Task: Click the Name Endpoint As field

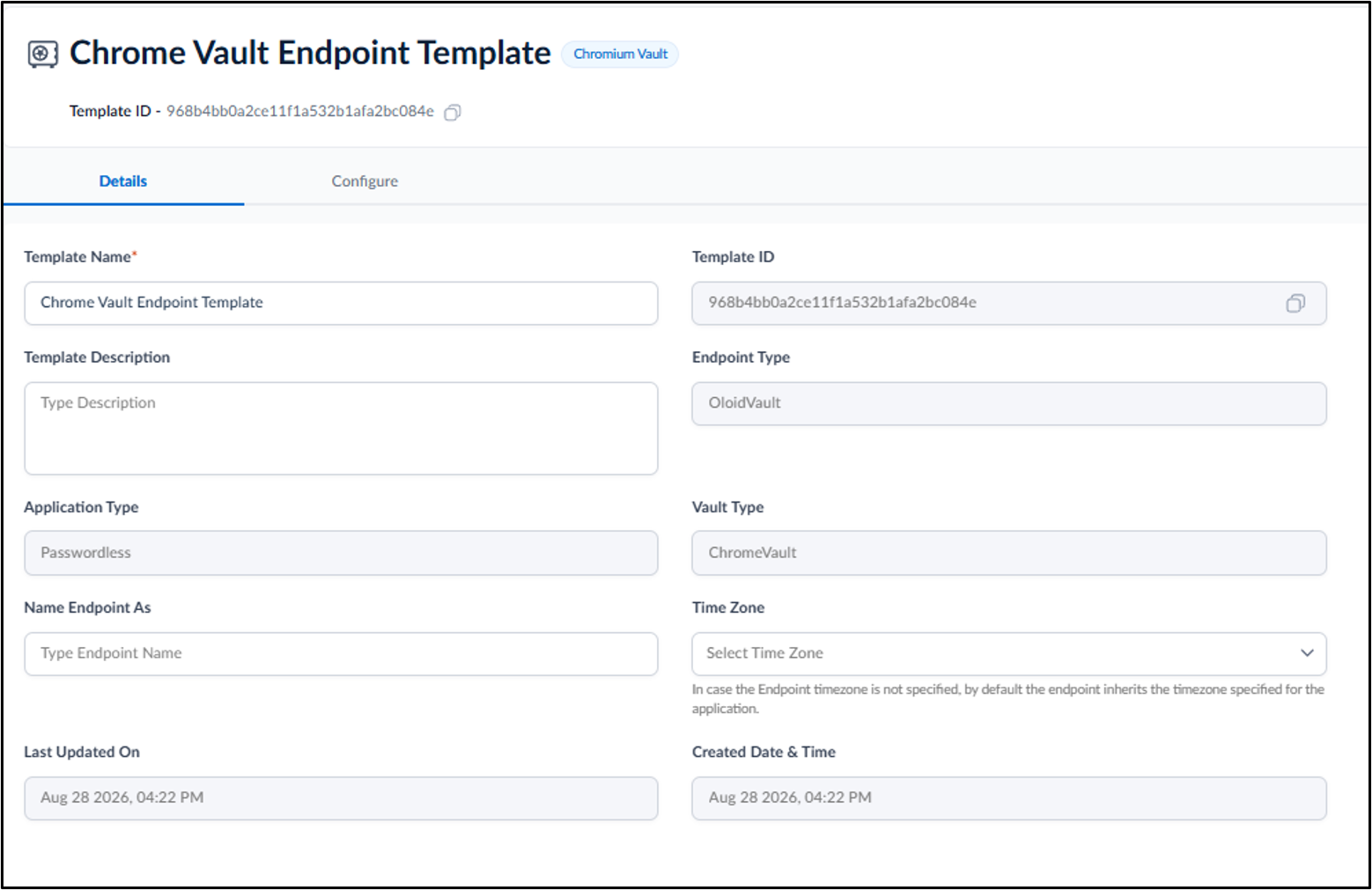Action: point(341,654)
